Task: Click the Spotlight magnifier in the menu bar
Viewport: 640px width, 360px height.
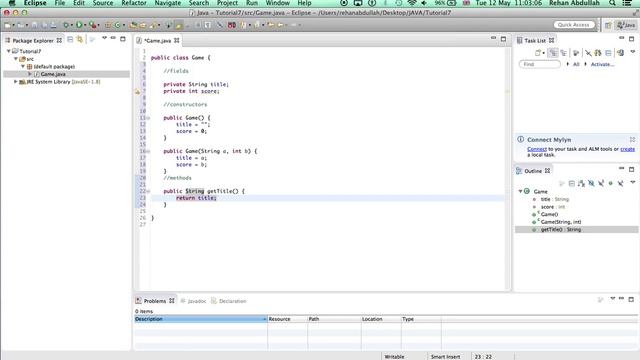Action: 612,3
